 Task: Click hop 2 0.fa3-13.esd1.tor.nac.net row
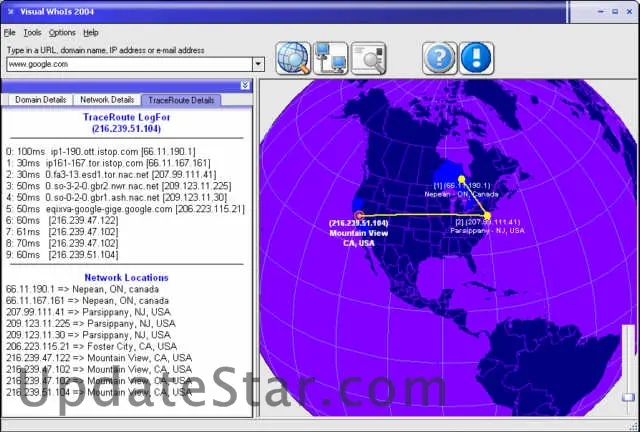(111, 174)
